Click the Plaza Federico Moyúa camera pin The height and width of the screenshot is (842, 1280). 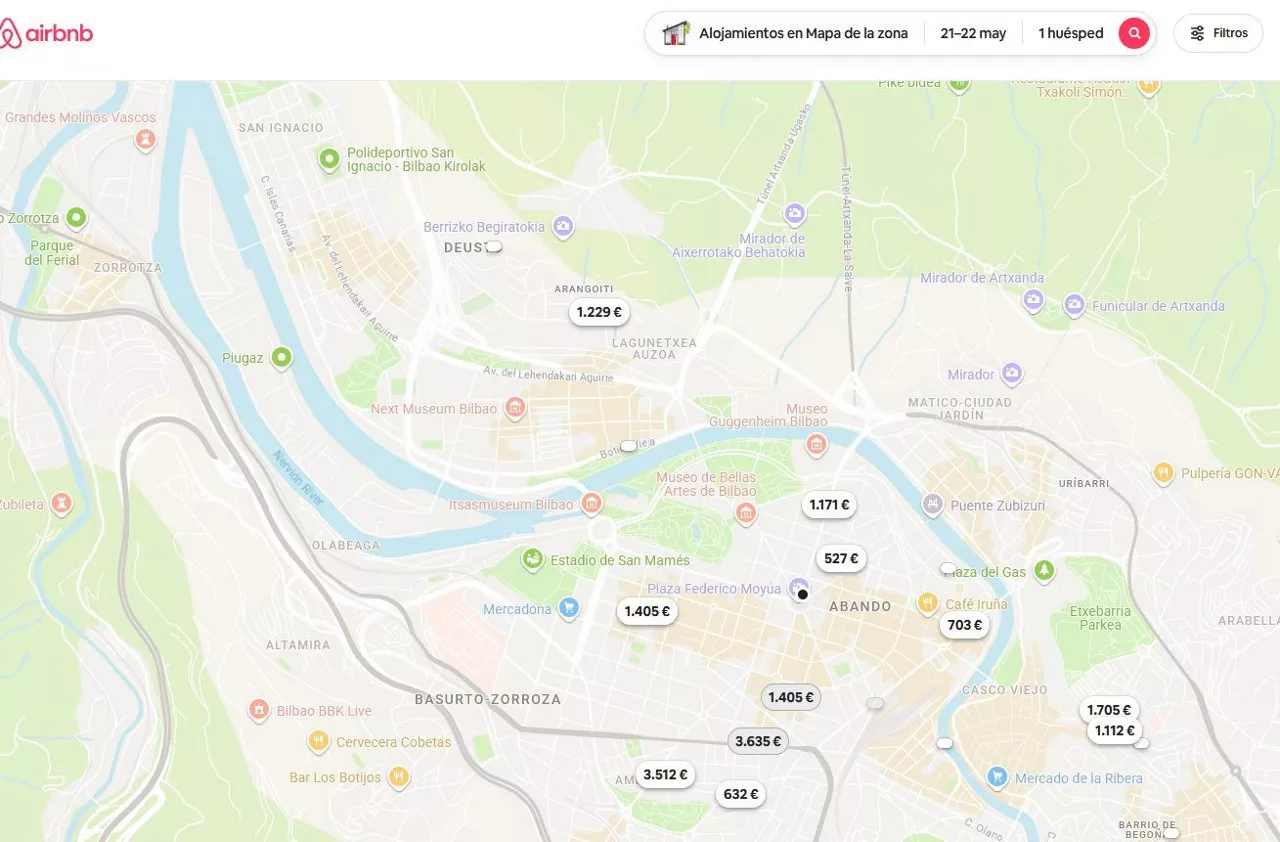pyautogui.click(x=798, y=587)
